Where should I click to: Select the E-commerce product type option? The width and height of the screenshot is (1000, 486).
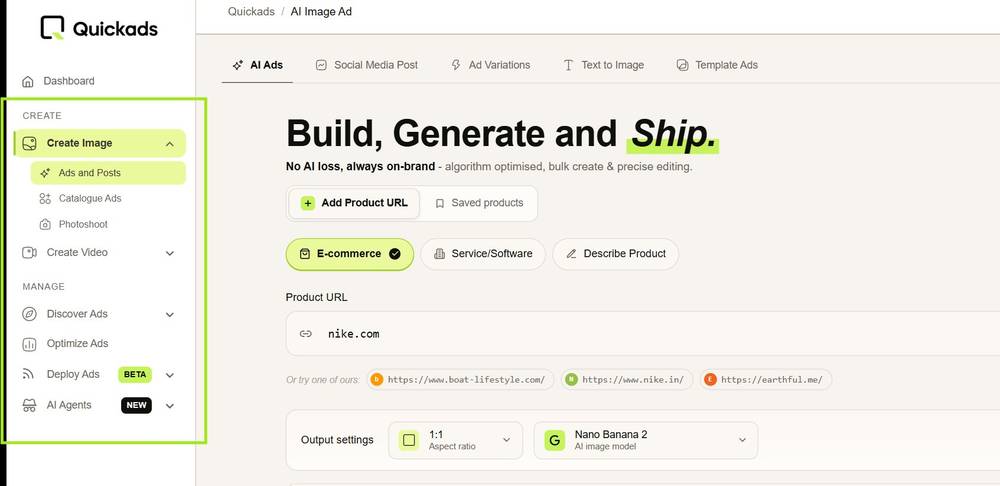pos(349,254)
